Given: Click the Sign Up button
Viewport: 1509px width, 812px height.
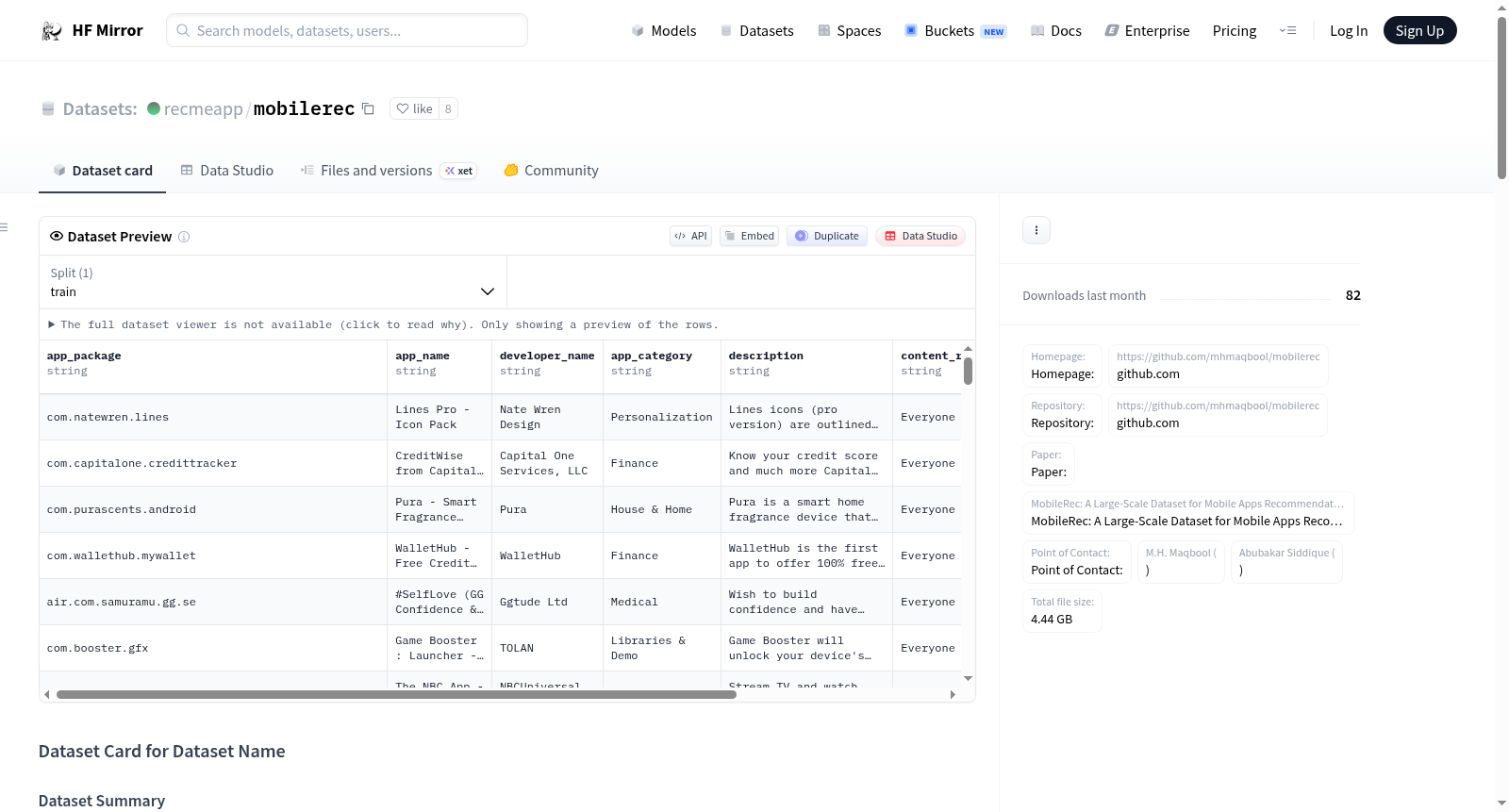Looking at the screenshot, I should pyautogui.click(x=1419, y=31).
